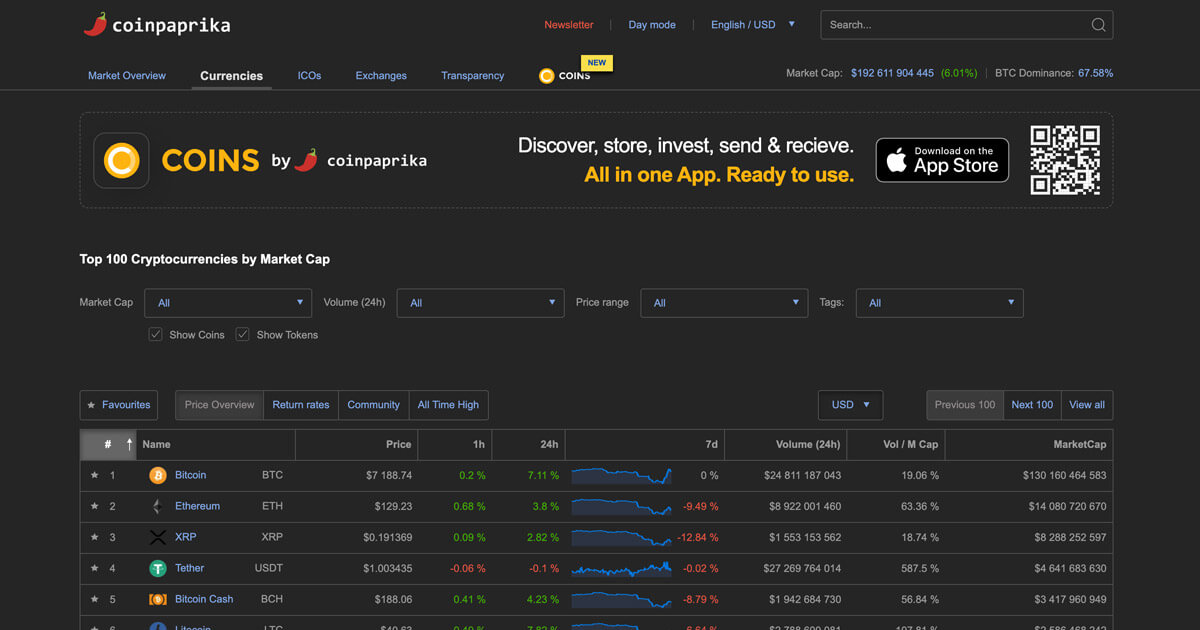Screen dimensions: 1200x630
Task: Focus the Search input field
Action: click(955, 25)
